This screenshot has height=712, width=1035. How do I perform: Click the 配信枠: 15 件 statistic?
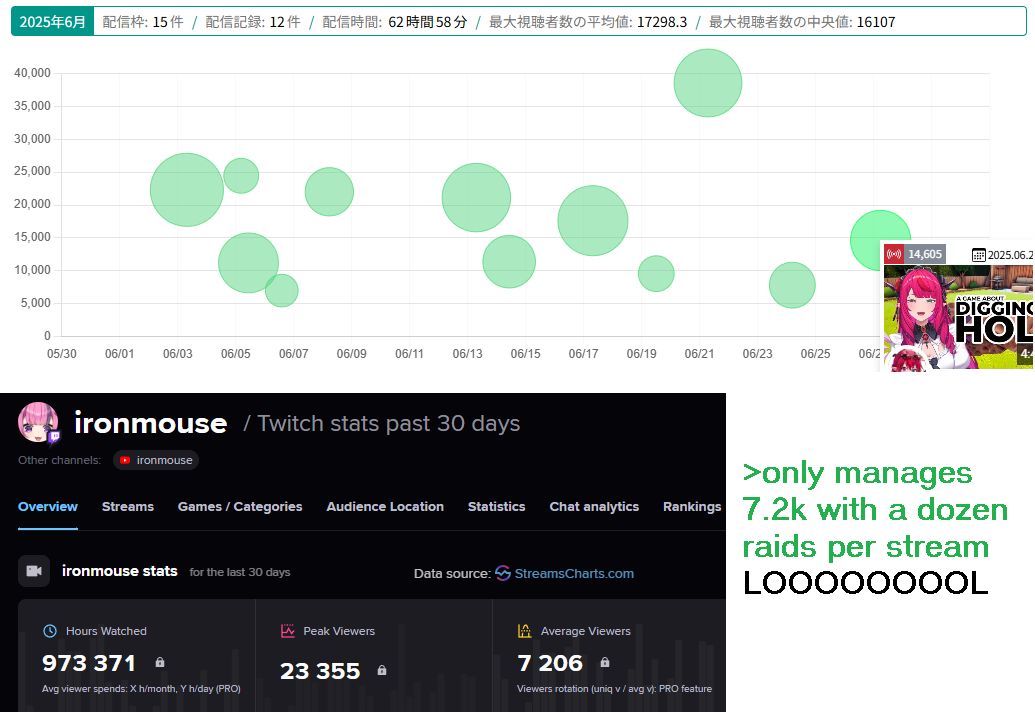pyautogui.click(x=143, y=22)
